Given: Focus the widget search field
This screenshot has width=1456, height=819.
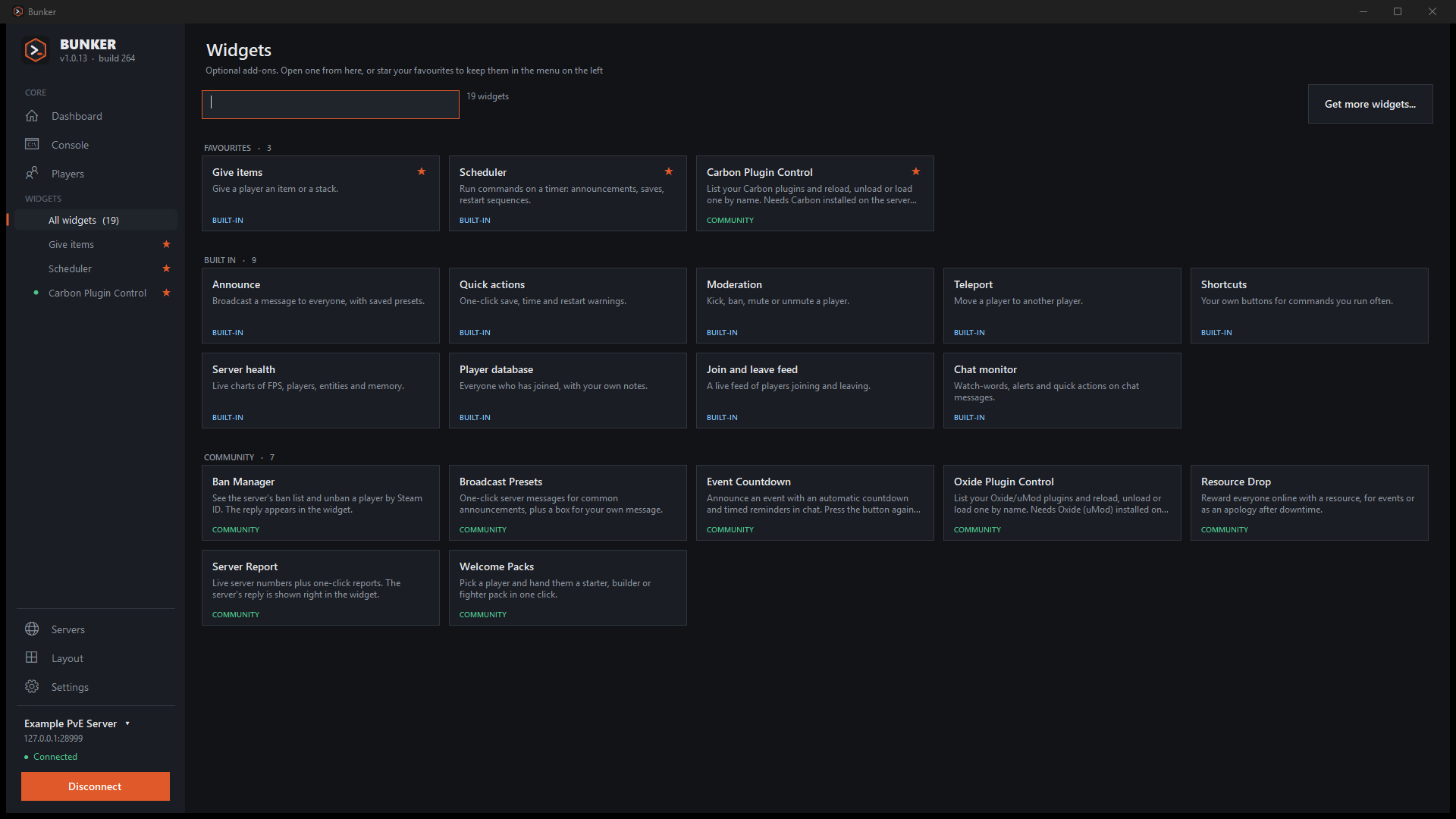Looking at the screenshot, I should coord(331,105).
